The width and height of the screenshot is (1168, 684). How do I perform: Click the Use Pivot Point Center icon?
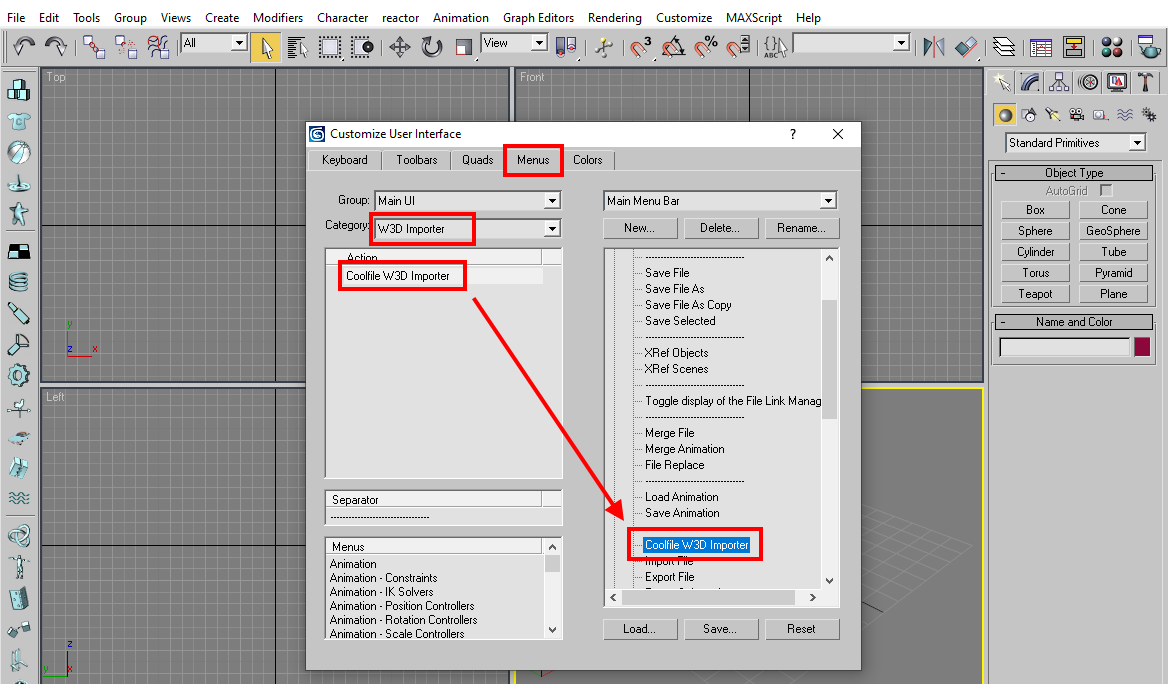[x=566, y=47]
